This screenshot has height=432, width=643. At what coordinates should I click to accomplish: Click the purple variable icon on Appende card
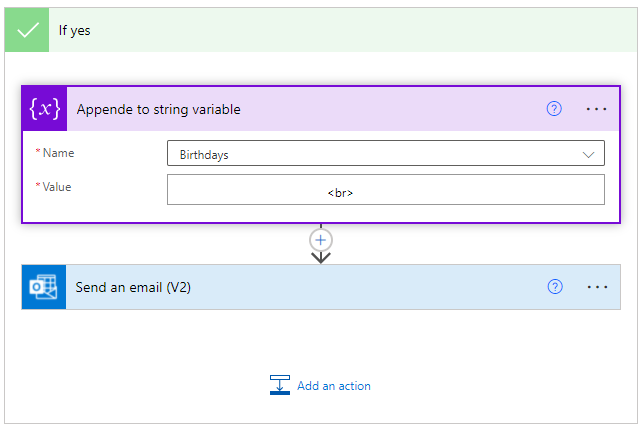coord(45,109)
